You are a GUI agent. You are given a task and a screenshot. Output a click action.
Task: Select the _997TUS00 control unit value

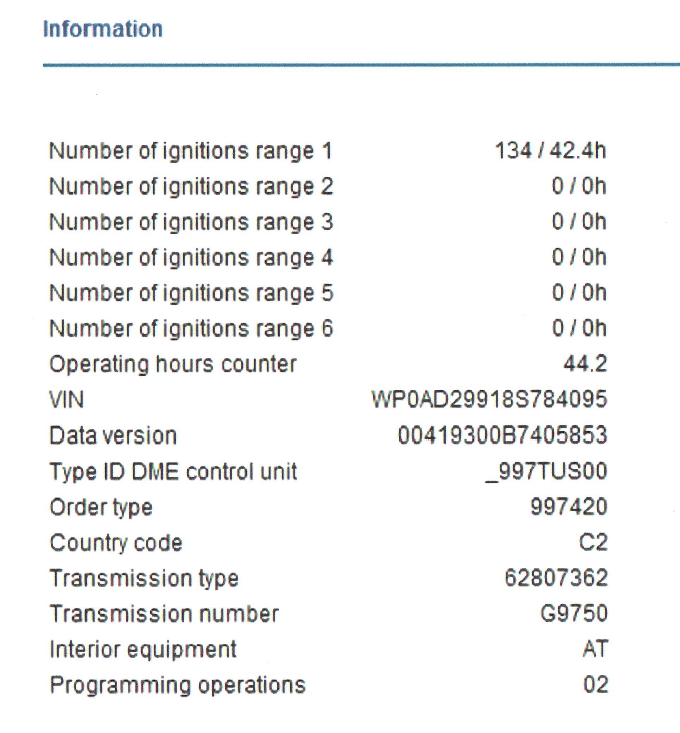click(545, 471)
